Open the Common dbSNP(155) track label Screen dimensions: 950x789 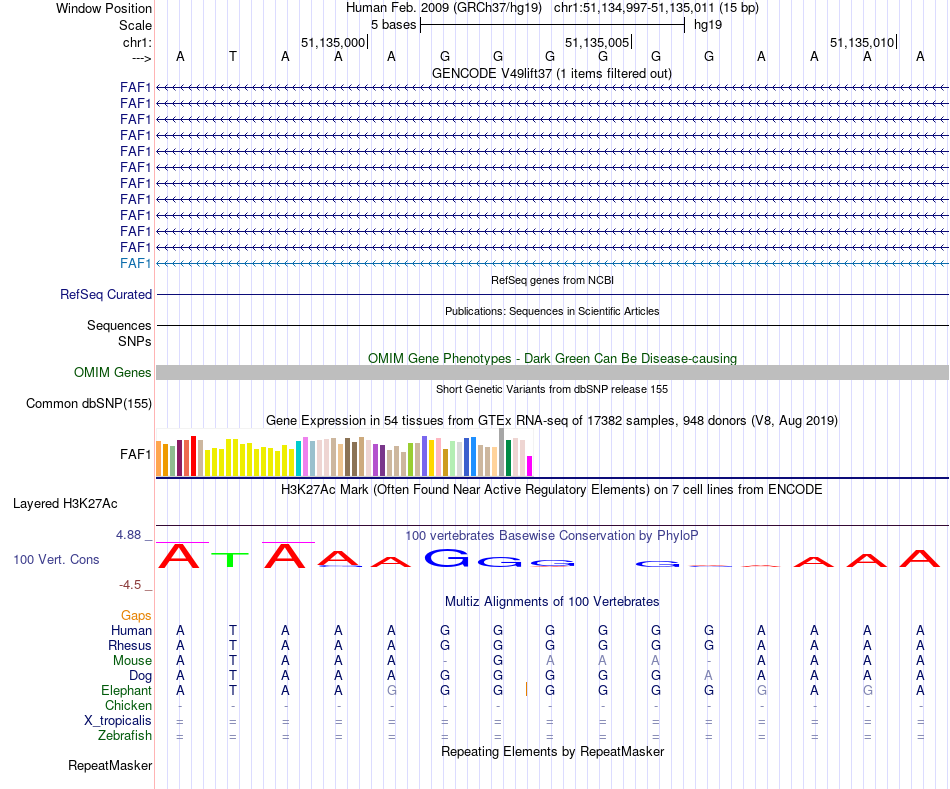(x=89, y=404)
